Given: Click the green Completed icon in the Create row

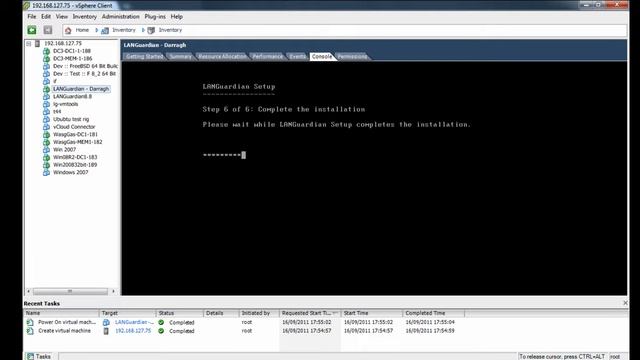Looking at the screenshot, I should pyautogui.click(x=161, y=331).
